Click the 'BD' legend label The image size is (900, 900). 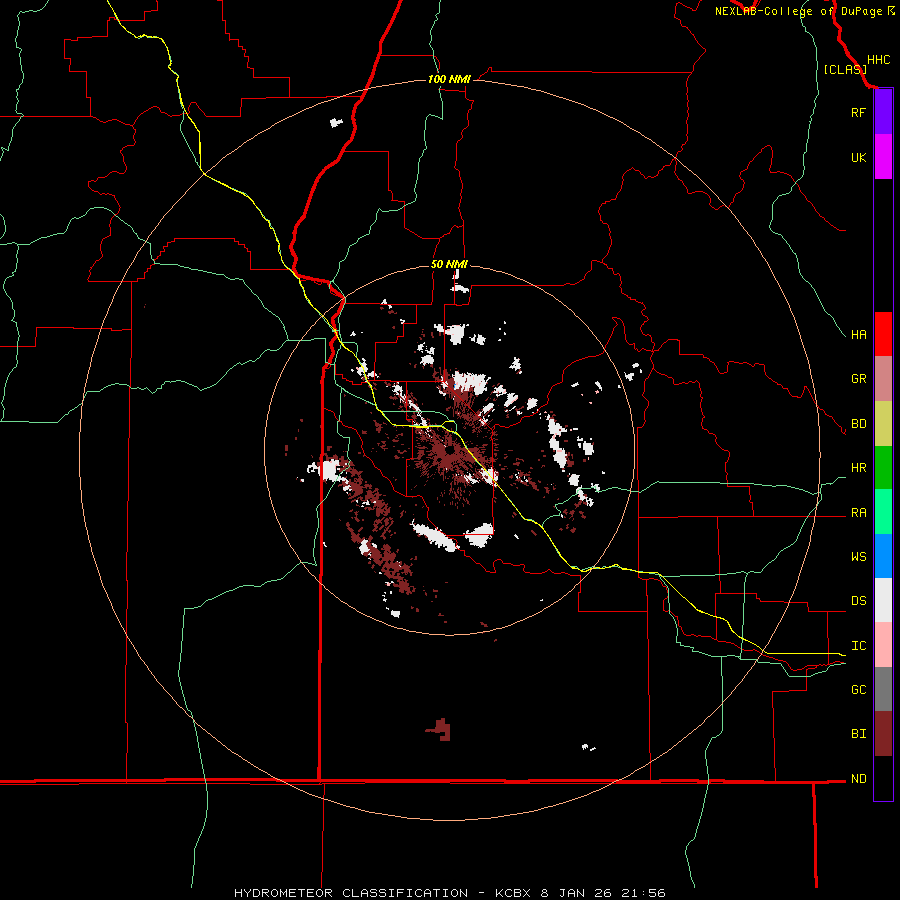coord(858,424)
